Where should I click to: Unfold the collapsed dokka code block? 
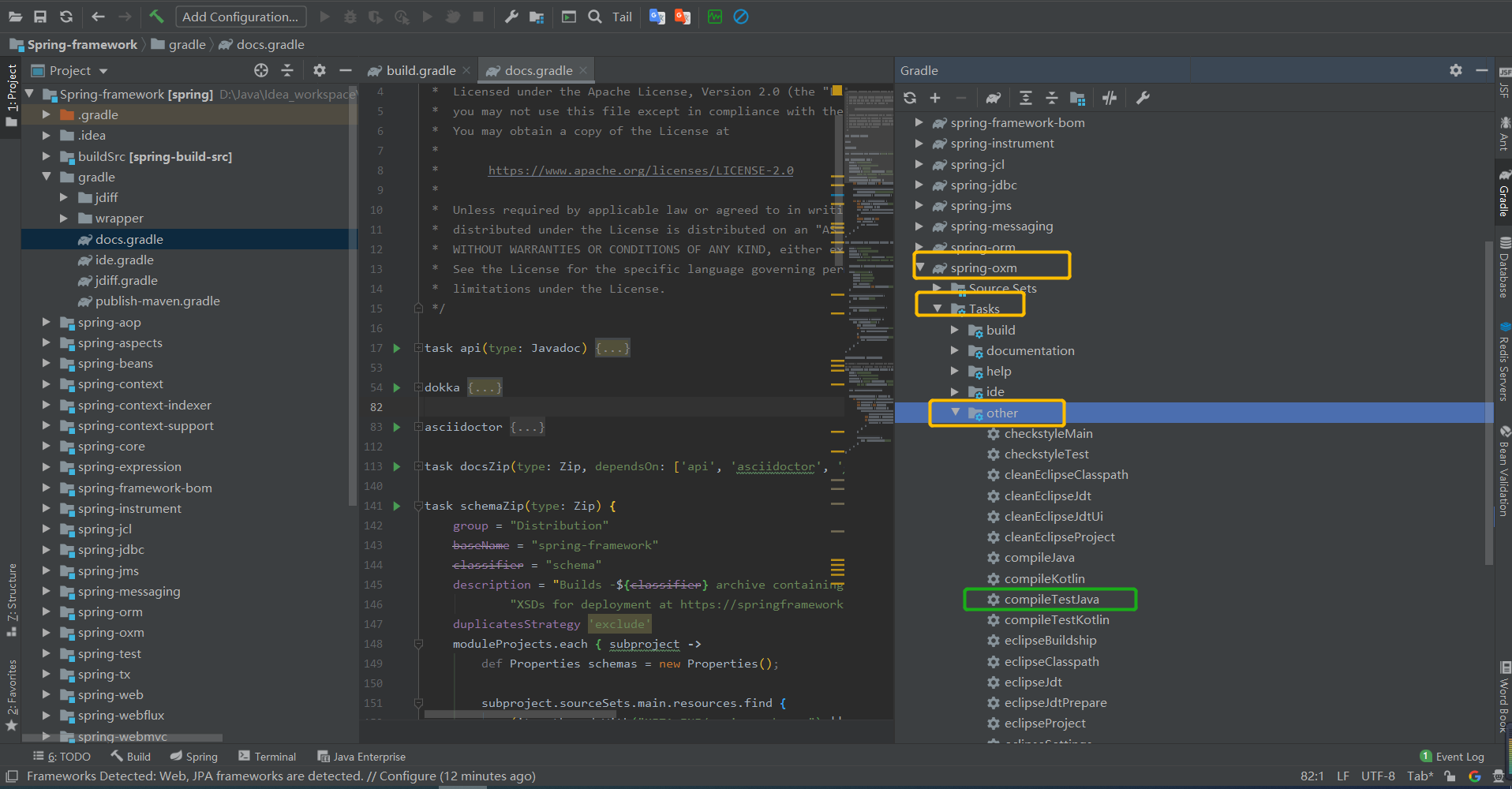(484, 387)
